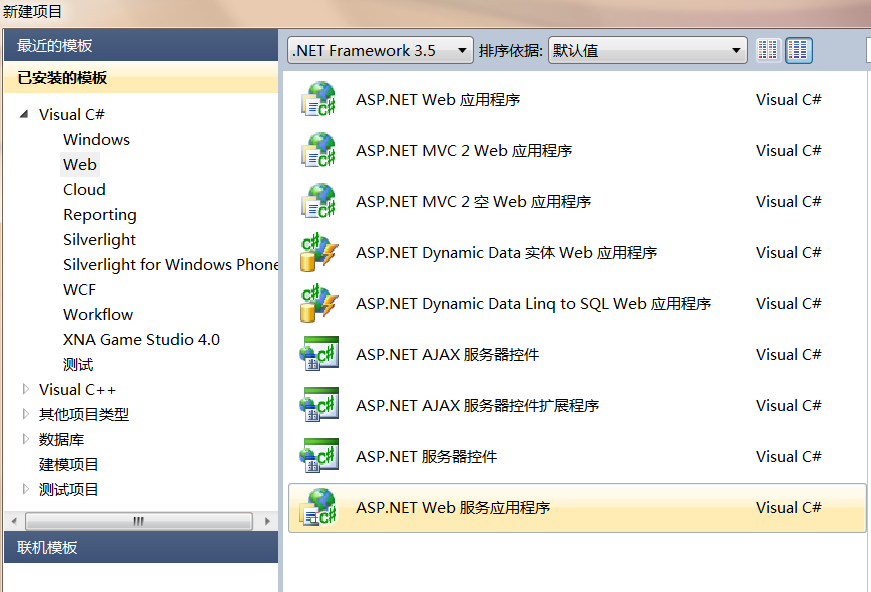The image size is (871, 592).
Task: Collapse the Visual C# tree node
Action: [24, 114]
